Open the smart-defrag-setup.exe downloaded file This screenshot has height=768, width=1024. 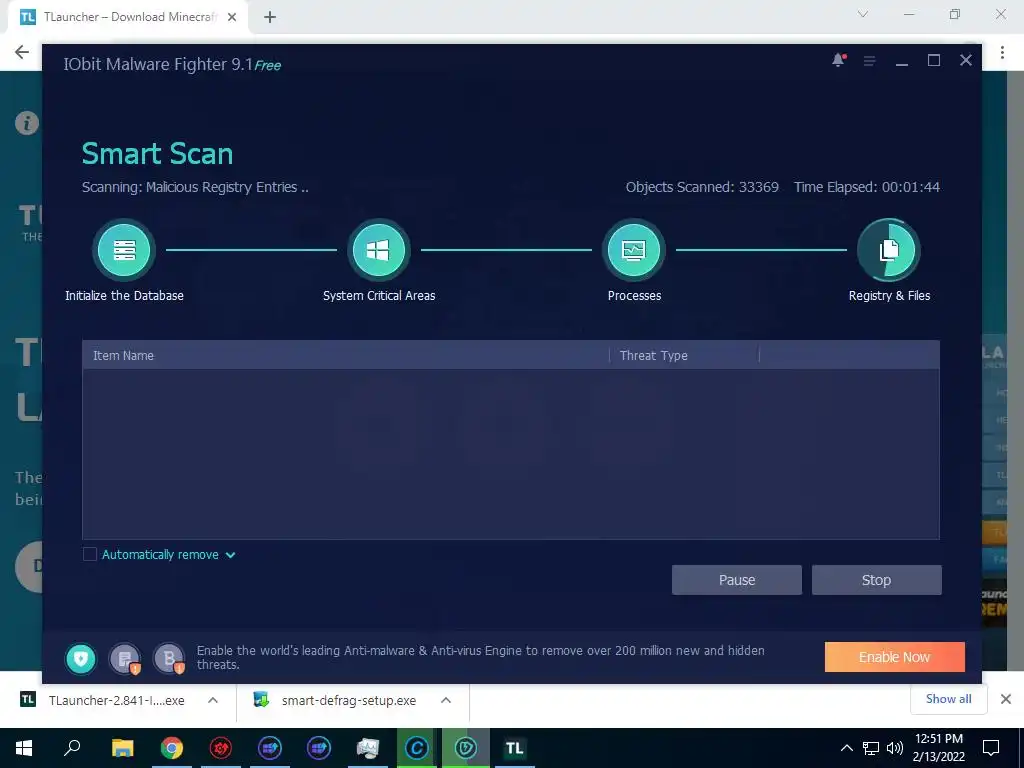336,700
